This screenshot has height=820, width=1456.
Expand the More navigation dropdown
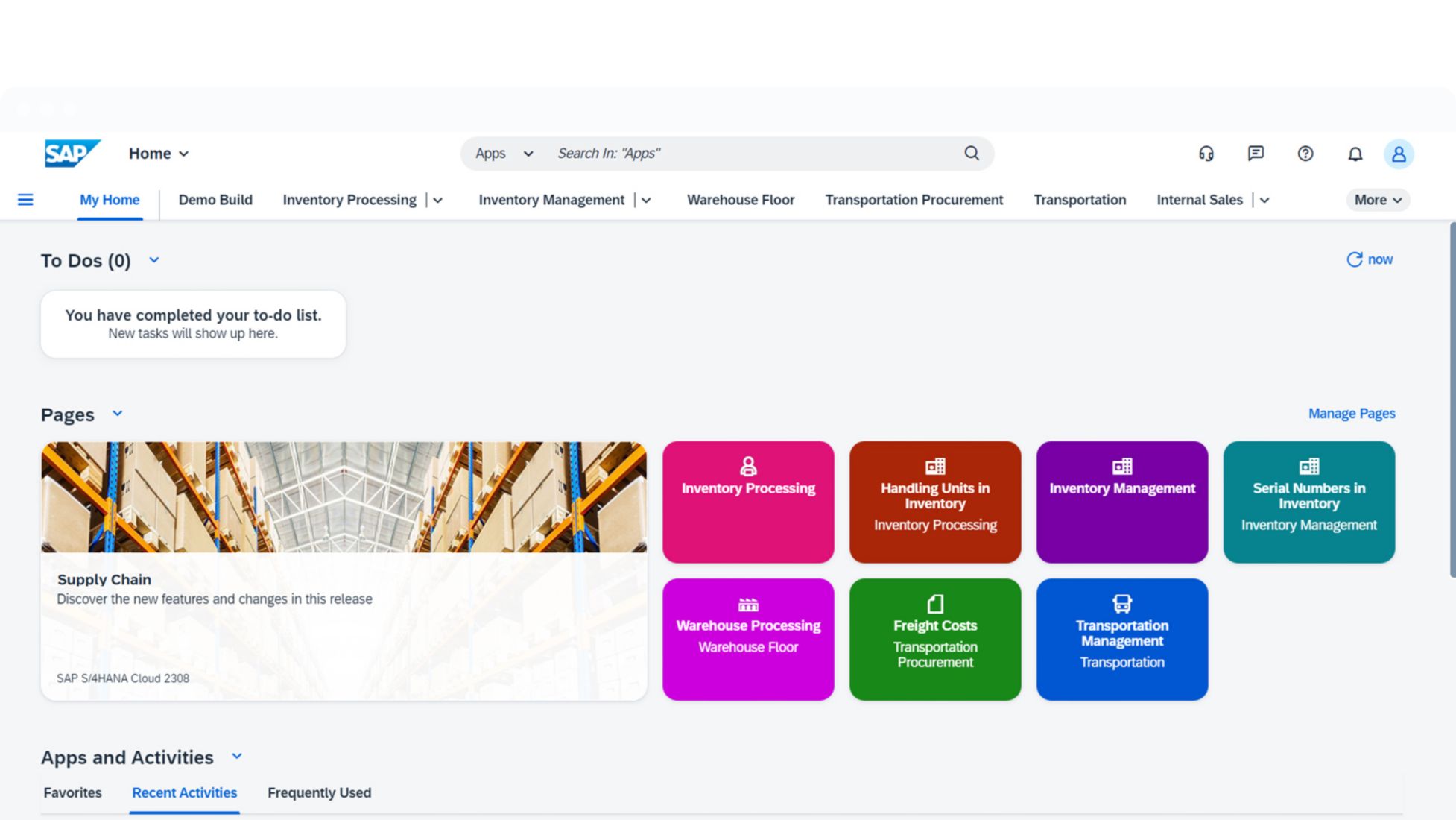click(x=1377, y=200)
